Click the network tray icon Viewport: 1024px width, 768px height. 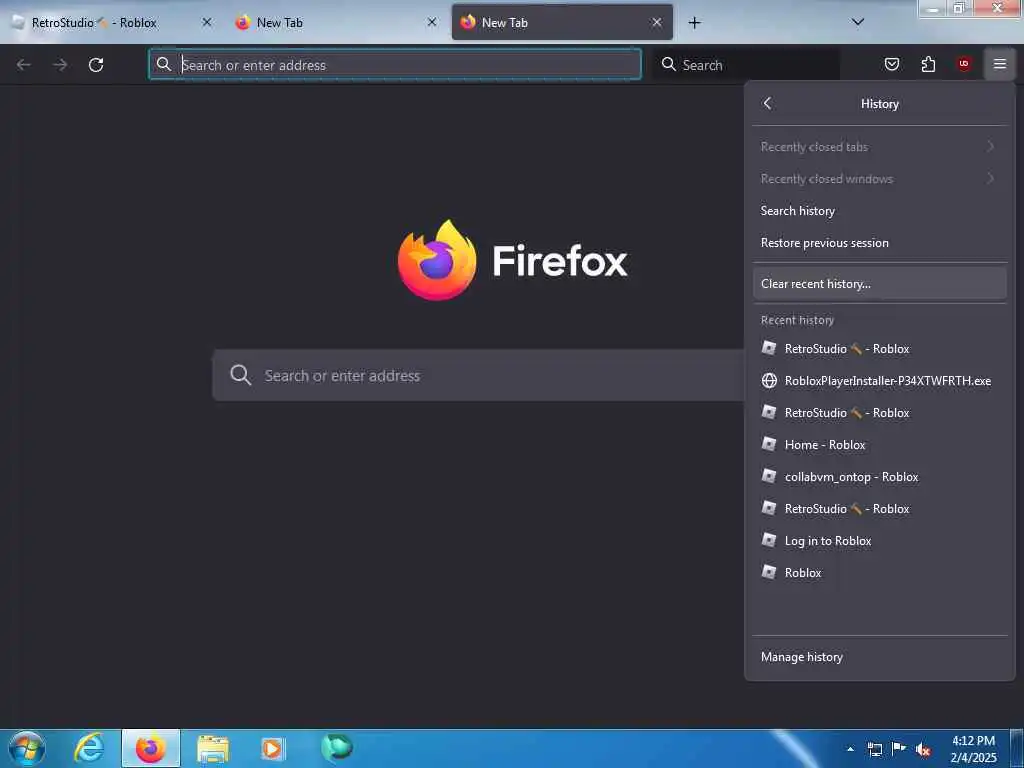(874, 749)
